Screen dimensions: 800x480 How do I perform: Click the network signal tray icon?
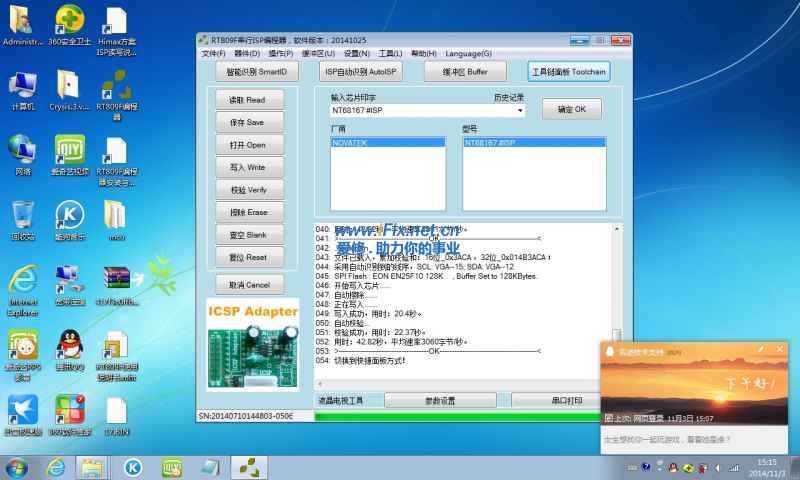(734, 468)
